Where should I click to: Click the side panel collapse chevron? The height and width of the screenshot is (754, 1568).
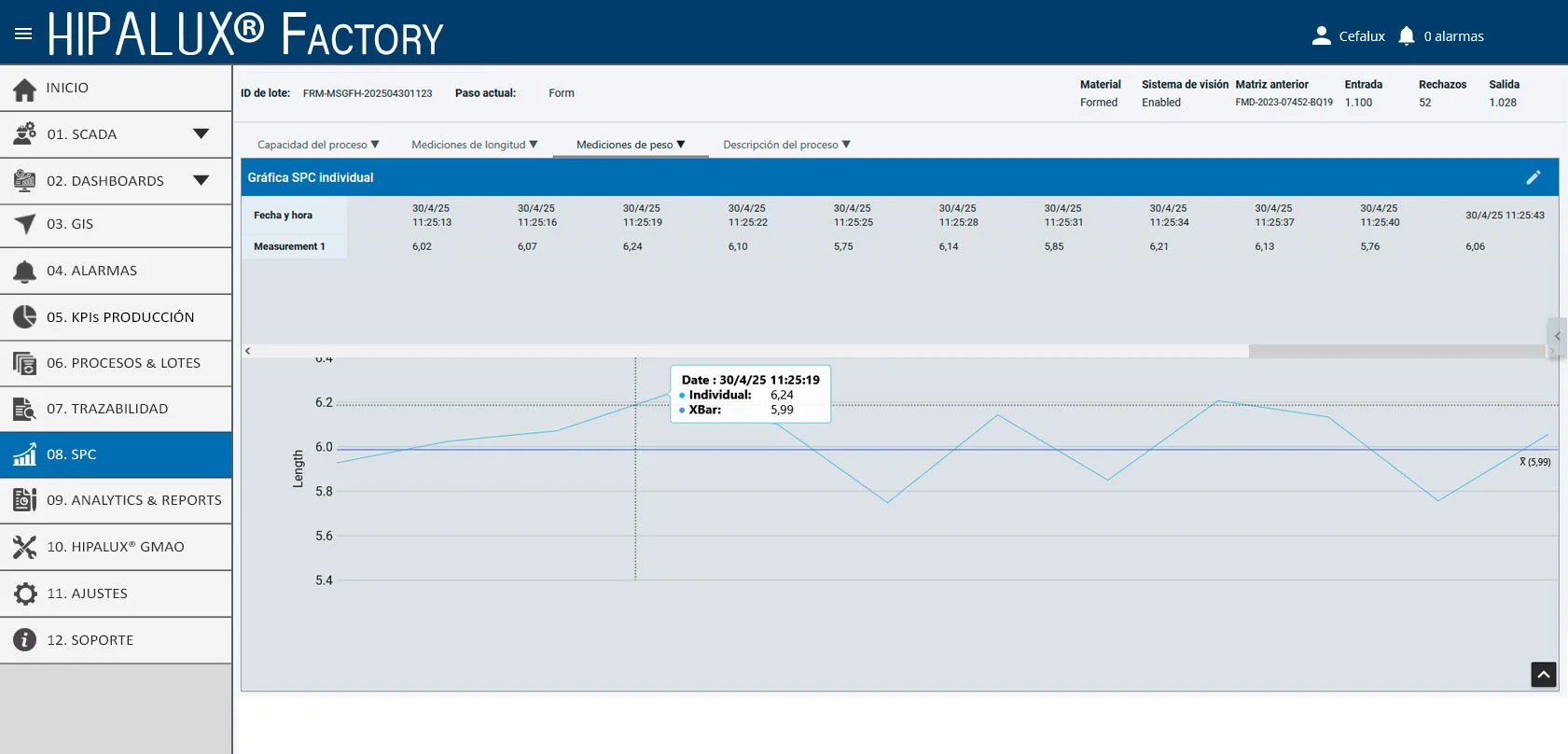tap(1557, 337)
